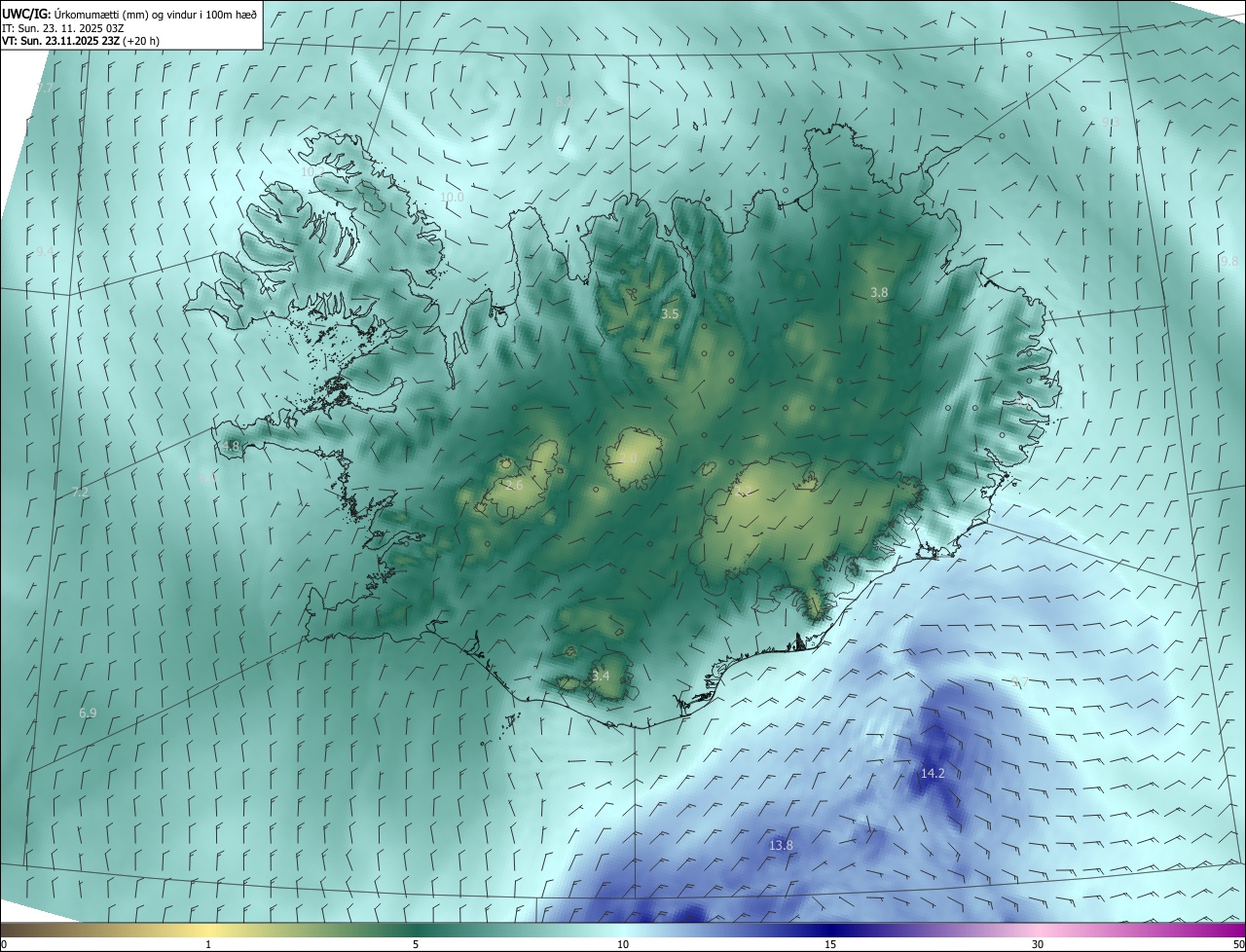
Task: Click the 2.6 value label on the map
Action: pyautogui.click(x=514, y=485)
